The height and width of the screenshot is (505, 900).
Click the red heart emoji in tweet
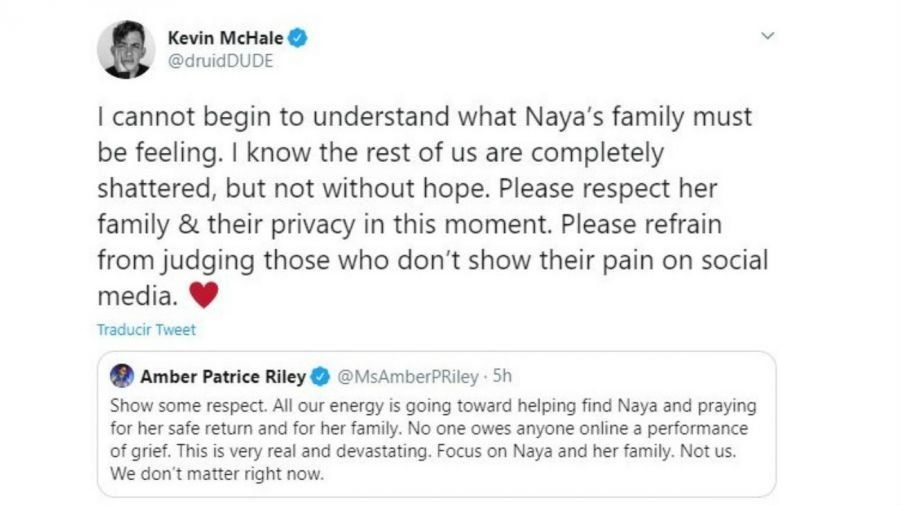[x=203, y=295]
